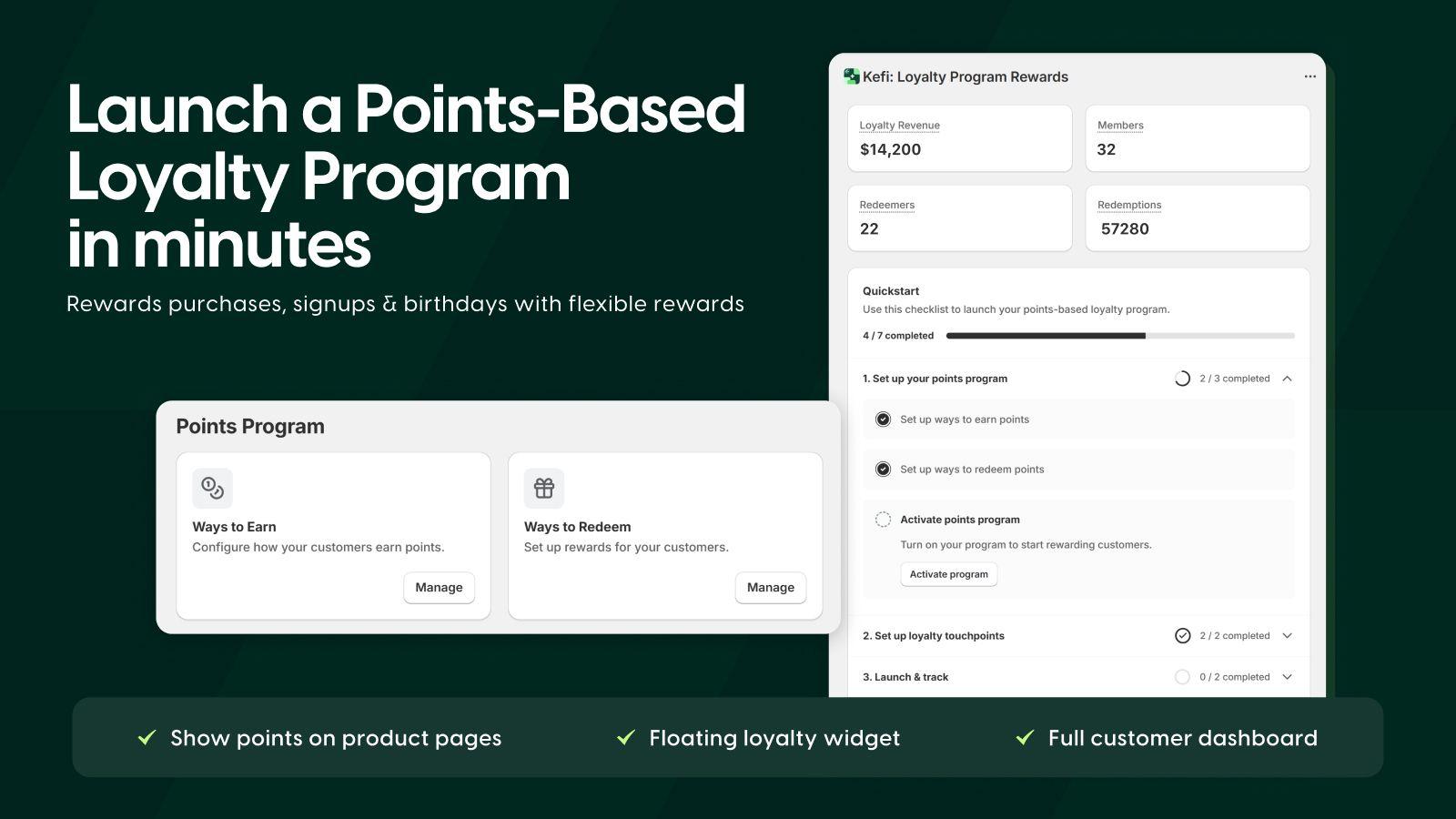Toggle the Set up ways to earn points checkbox
This screenshot has height=819, width=1456.
(x=882, y=419)
